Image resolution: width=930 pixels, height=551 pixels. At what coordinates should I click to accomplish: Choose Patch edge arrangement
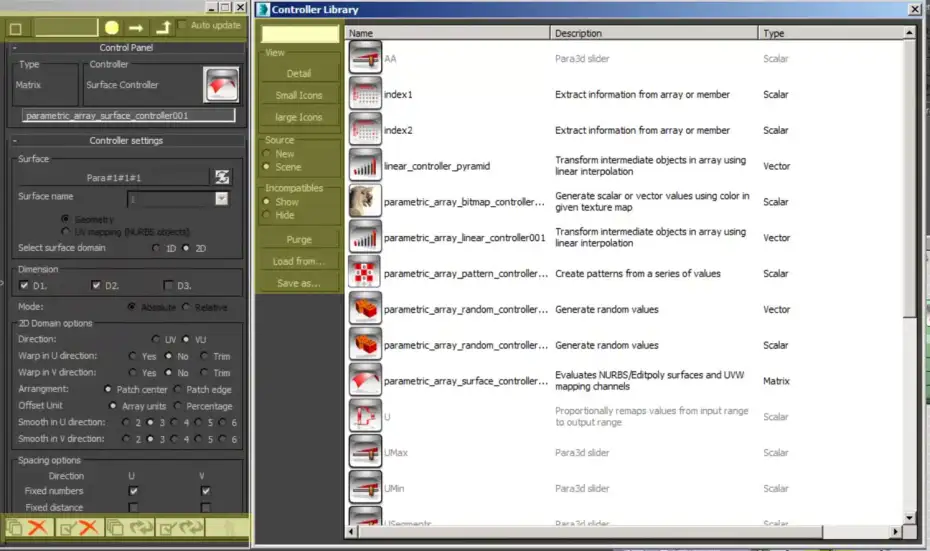(178, 389)
